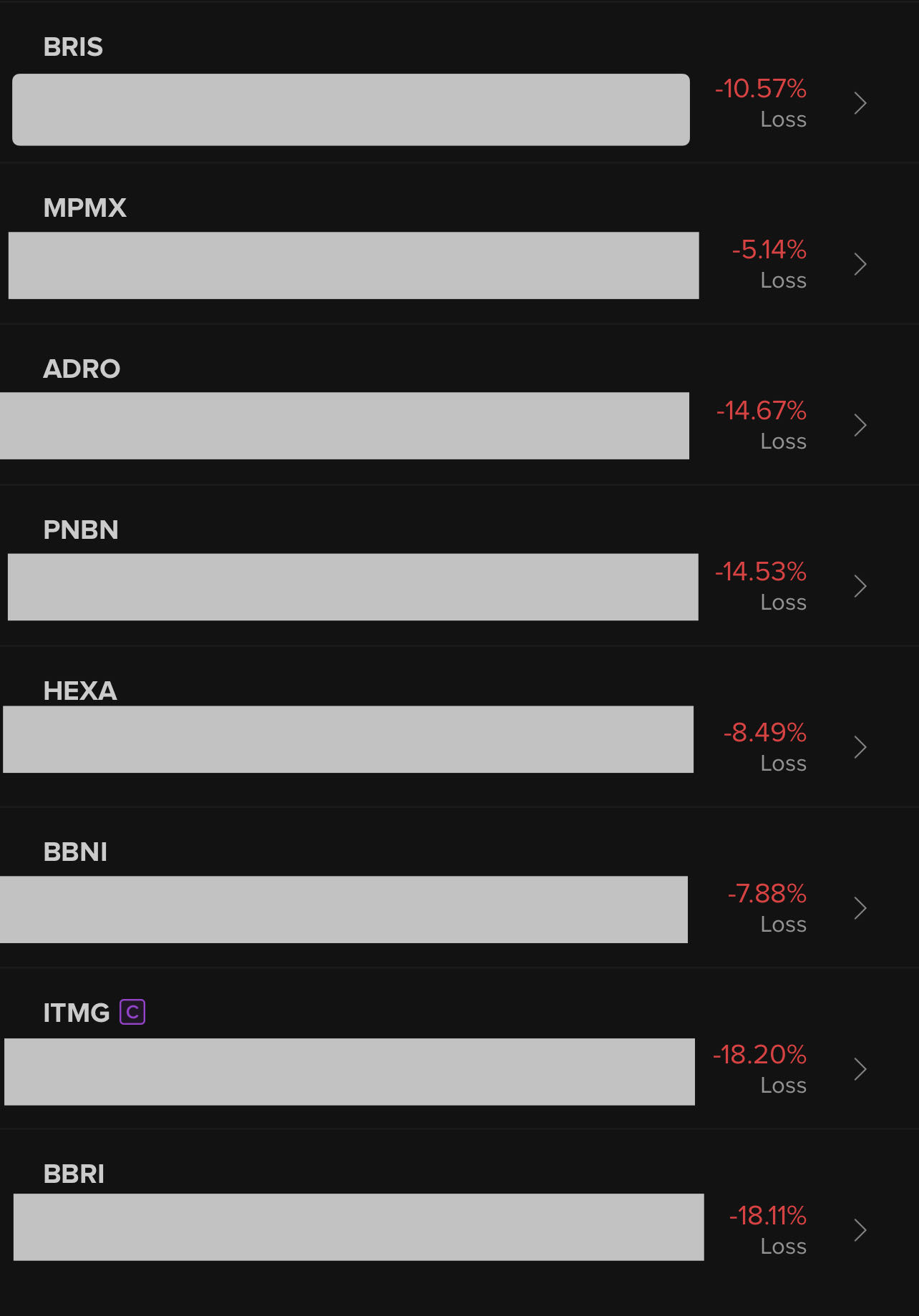Select the BRIS stock ticker label
Image resolution: width=919 pixels, height=1316 pixels.
click(73, 47)
